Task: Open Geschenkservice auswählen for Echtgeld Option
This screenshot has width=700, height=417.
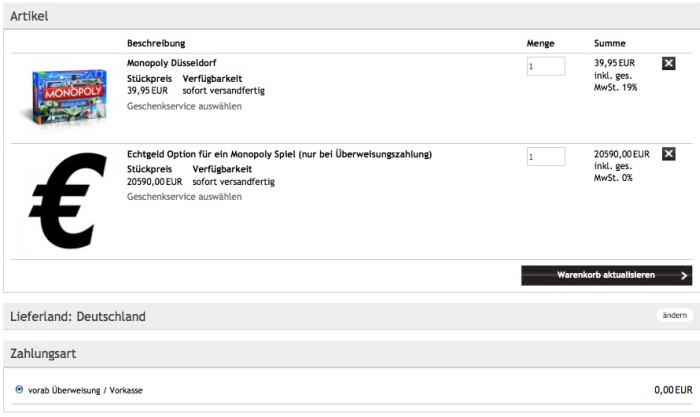Action: pyautogui.click(x=184, y=197)
